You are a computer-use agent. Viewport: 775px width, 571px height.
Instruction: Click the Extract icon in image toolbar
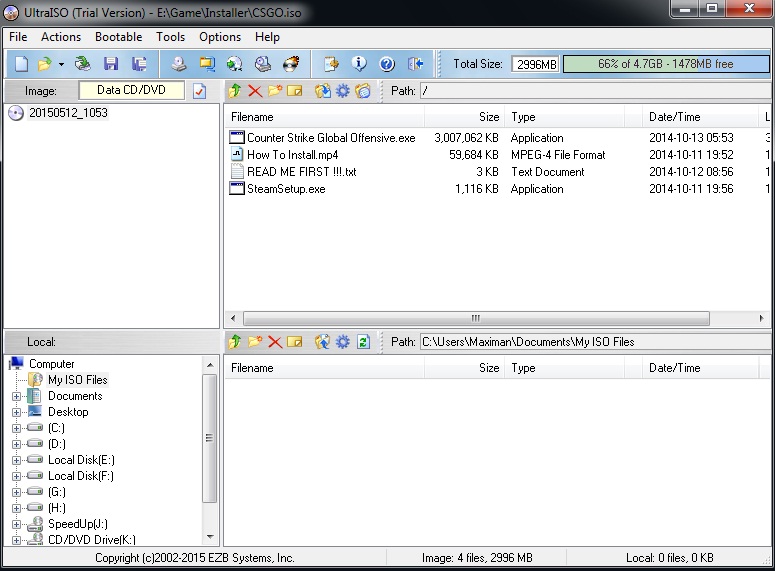click(x=323, y=91)
